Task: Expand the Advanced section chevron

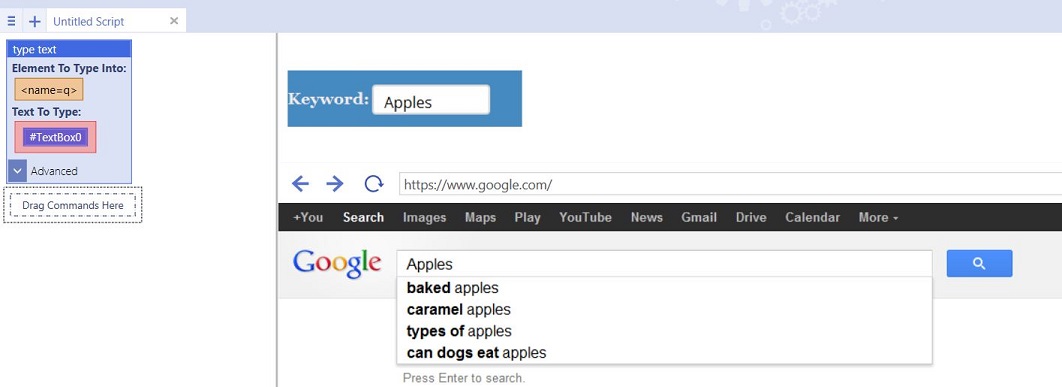Action: [x=18, y=171]
